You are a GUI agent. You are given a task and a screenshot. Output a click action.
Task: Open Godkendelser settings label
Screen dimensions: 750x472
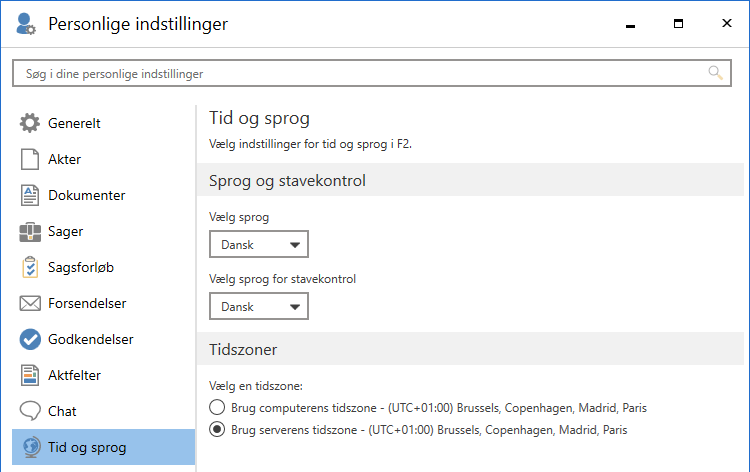(x=90, y=339)
